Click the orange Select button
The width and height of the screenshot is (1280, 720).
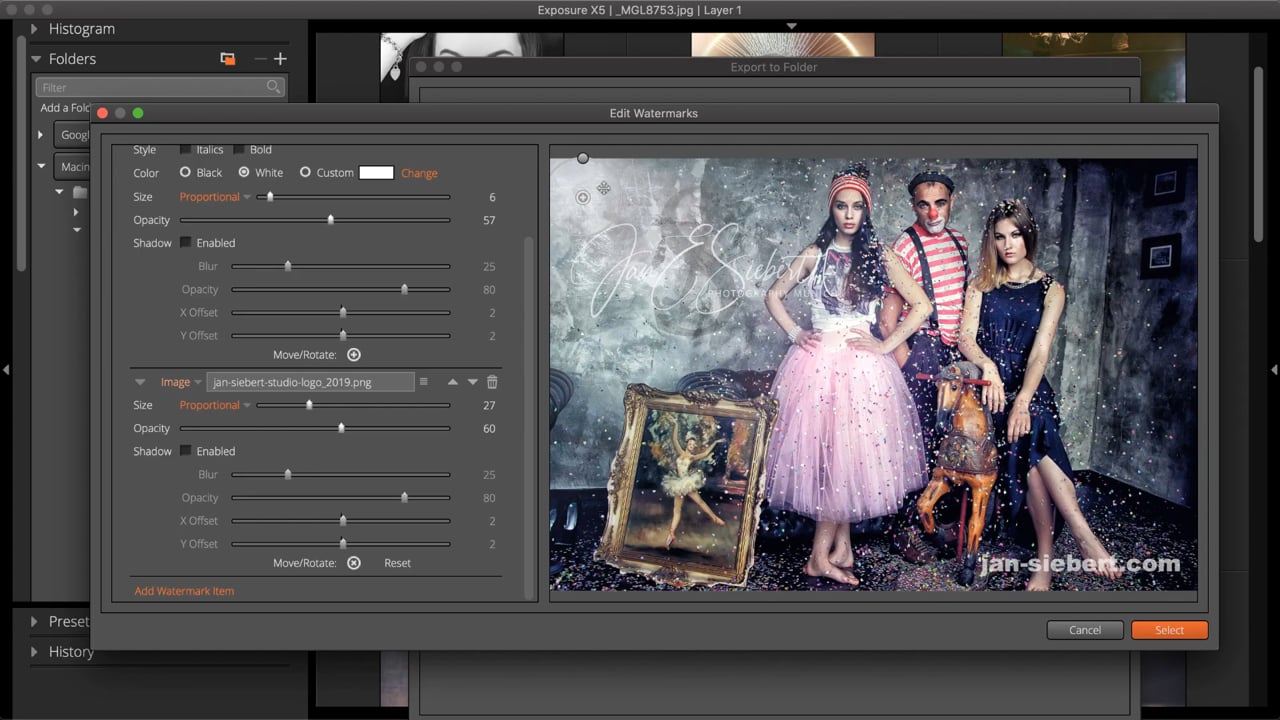1170,630
